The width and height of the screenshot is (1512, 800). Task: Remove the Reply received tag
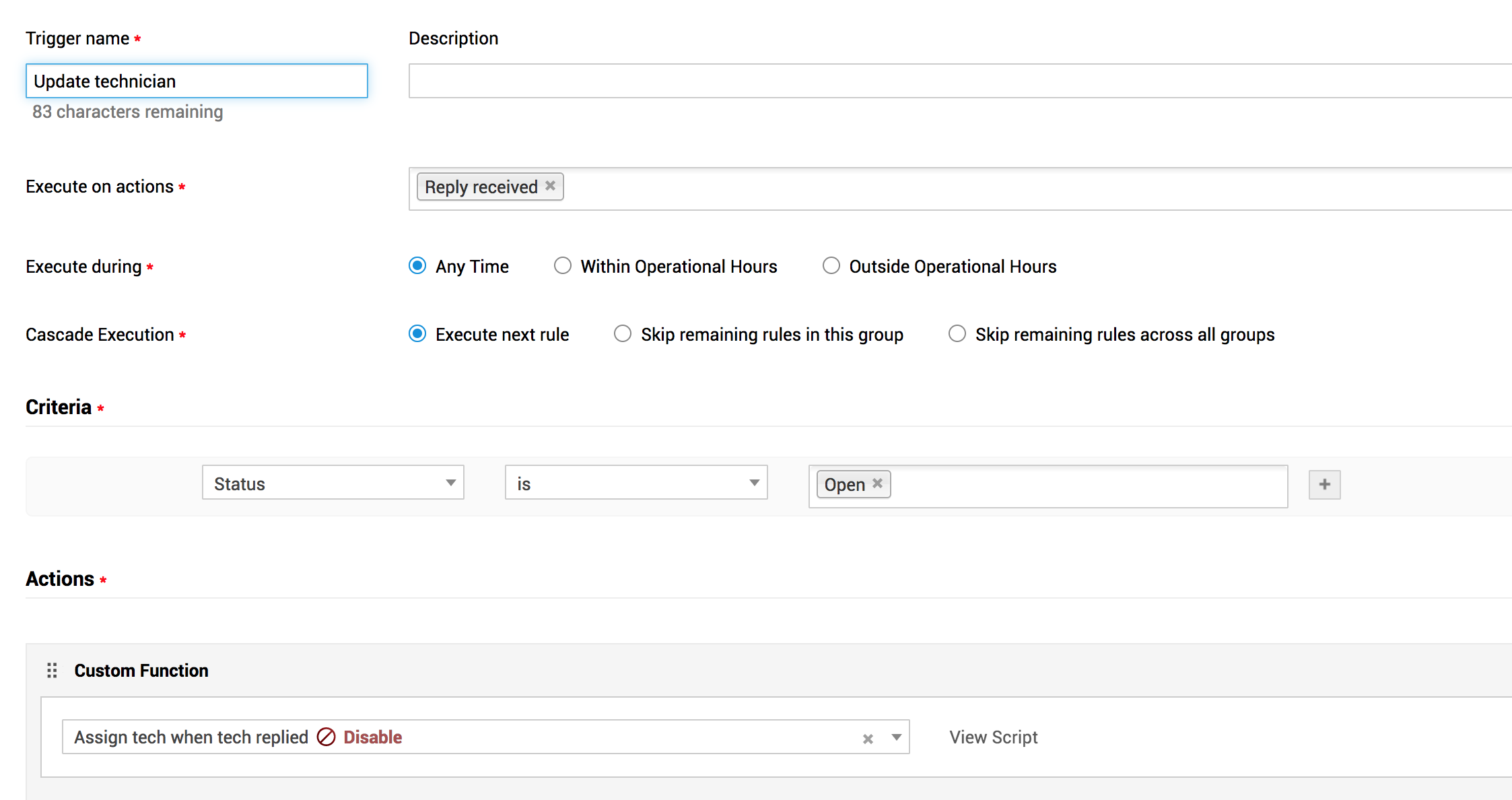tap(550, 186)
